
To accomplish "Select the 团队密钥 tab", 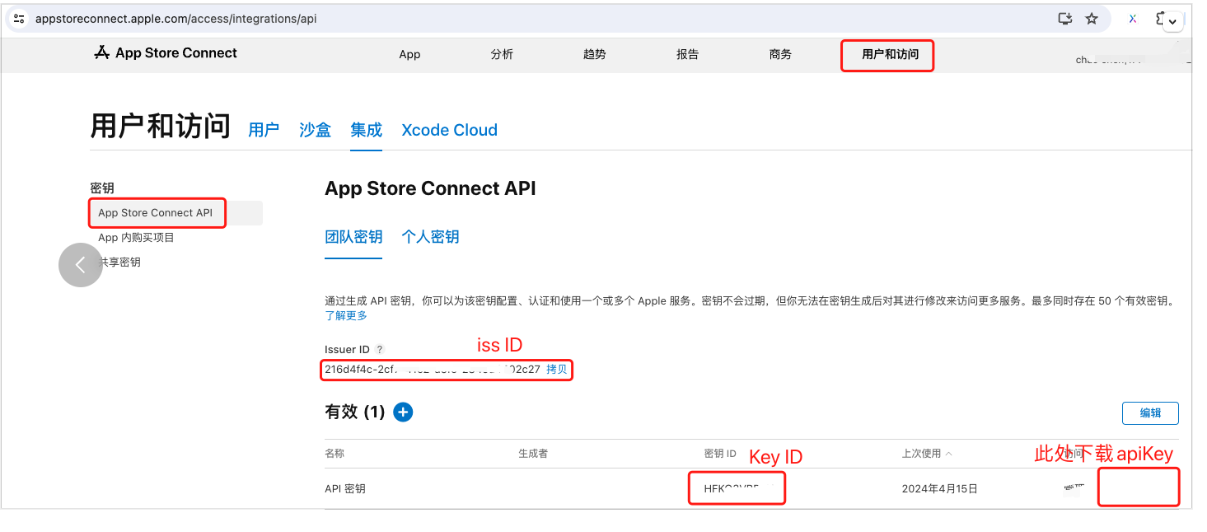I will [354, 237].
